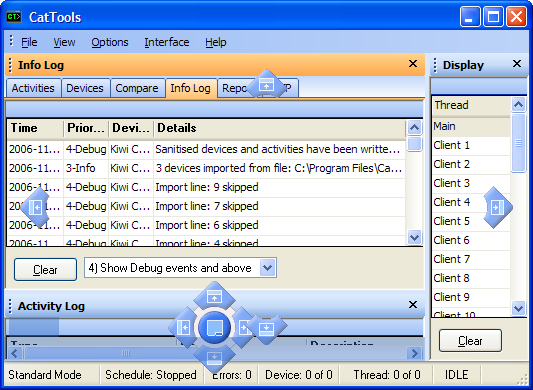Open the Interface menu

point(167,42)
